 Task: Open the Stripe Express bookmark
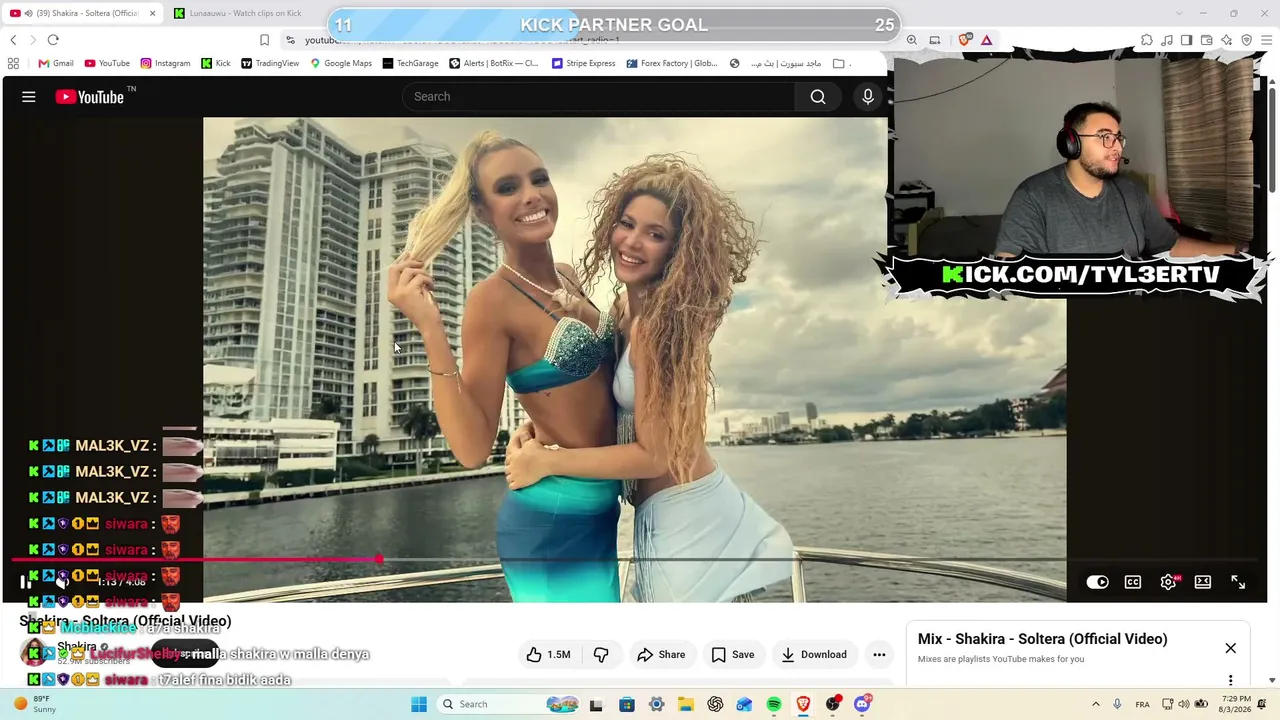pos(584,63)
